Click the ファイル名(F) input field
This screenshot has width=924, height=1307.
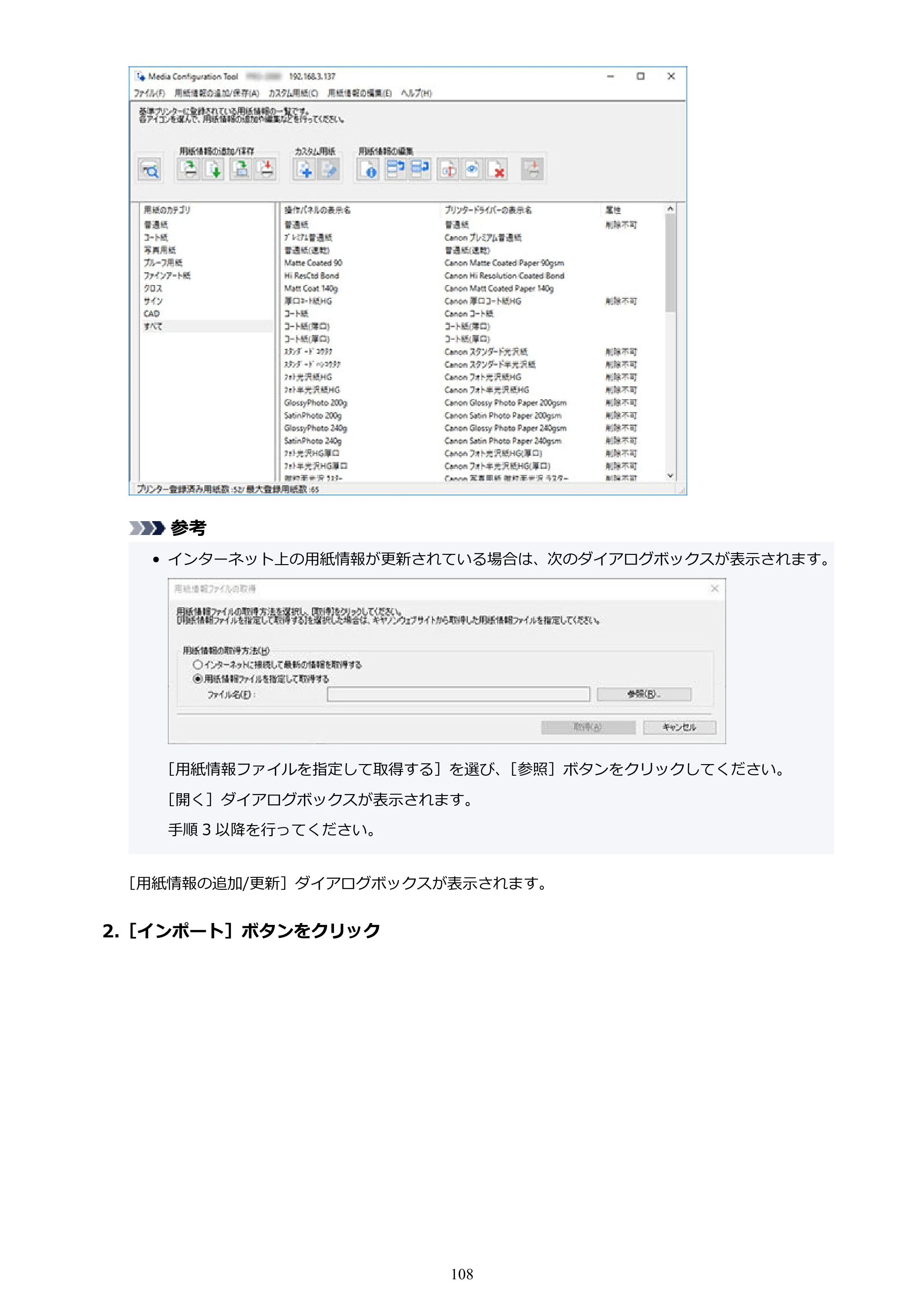coord(458,694)
